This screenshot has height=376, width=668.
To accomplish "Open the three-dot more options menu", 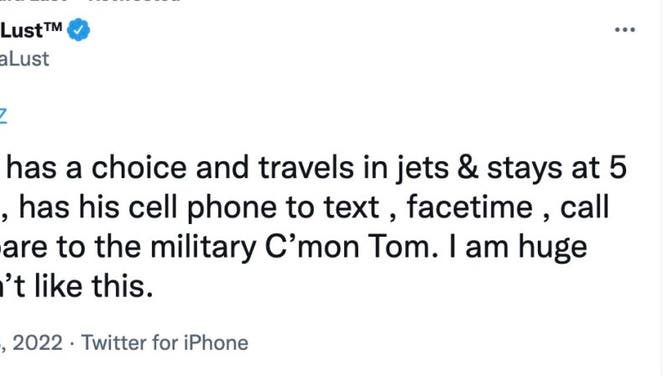I will pos(625,30).
